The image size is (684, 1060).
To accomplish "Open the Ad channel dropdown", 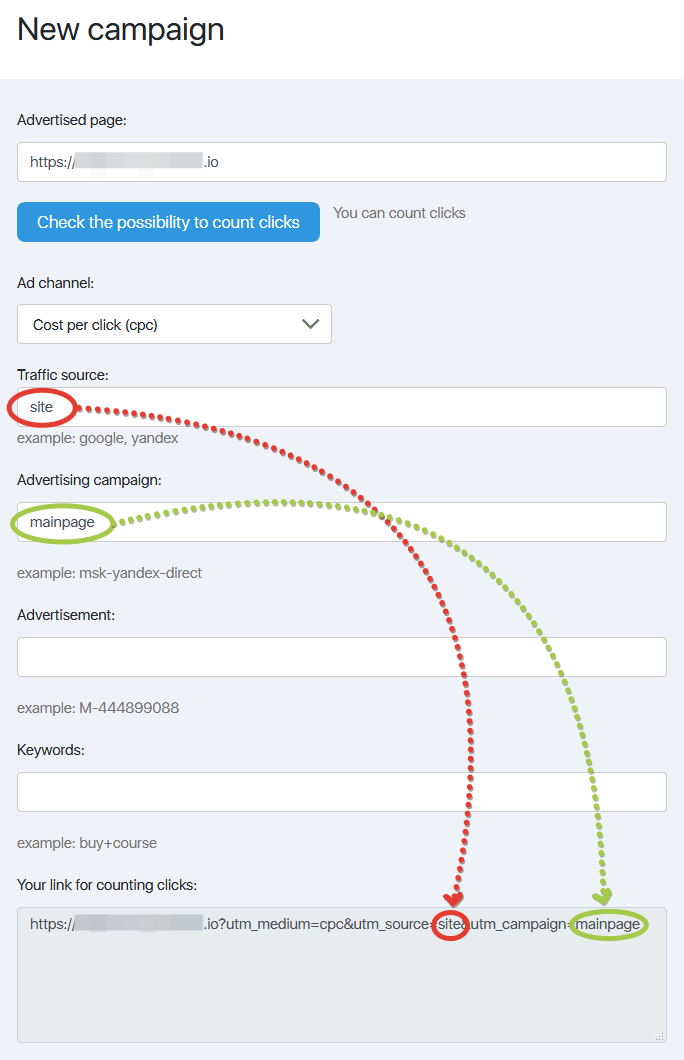I will click(174, 324).
